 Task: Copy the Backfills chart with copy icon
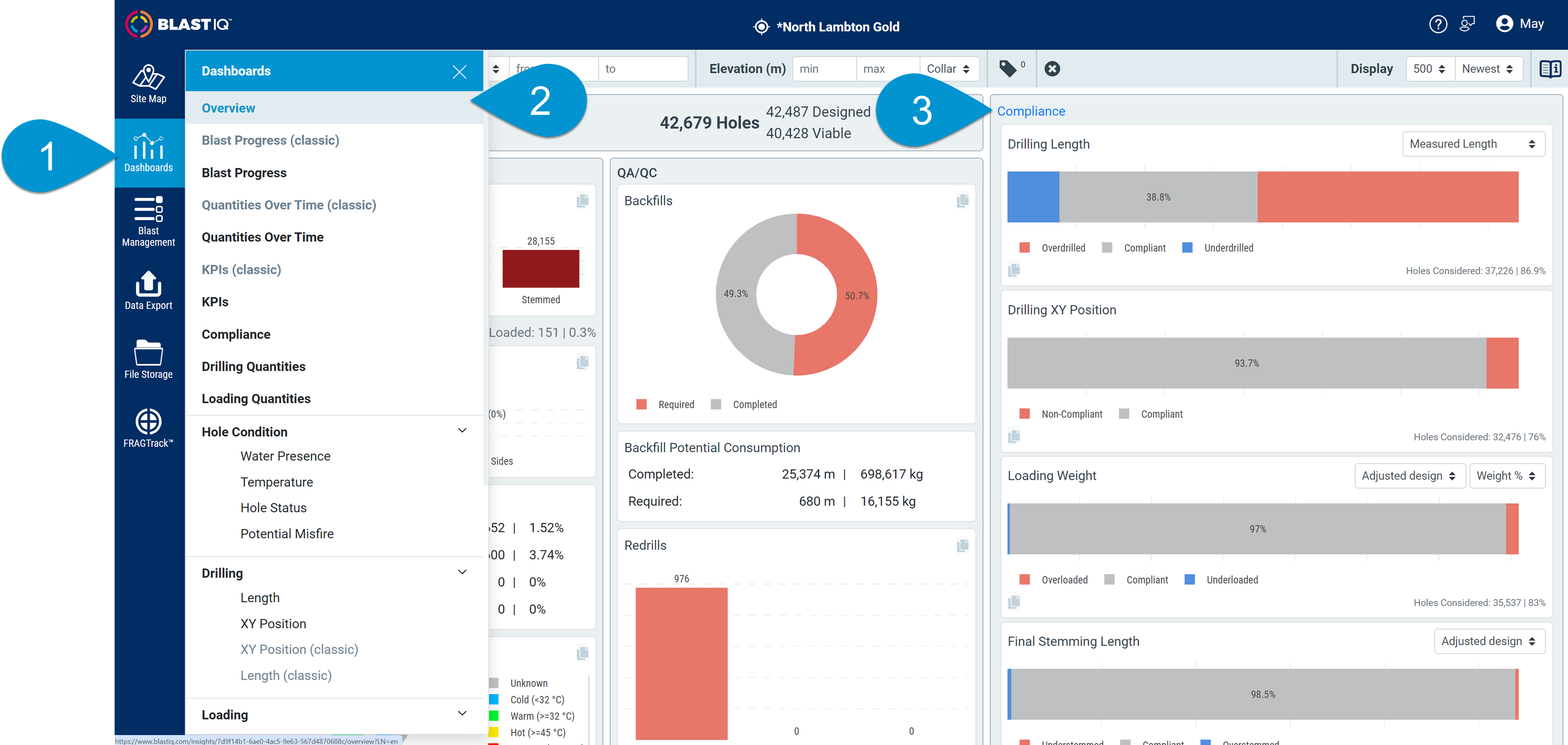pos(963,201)
